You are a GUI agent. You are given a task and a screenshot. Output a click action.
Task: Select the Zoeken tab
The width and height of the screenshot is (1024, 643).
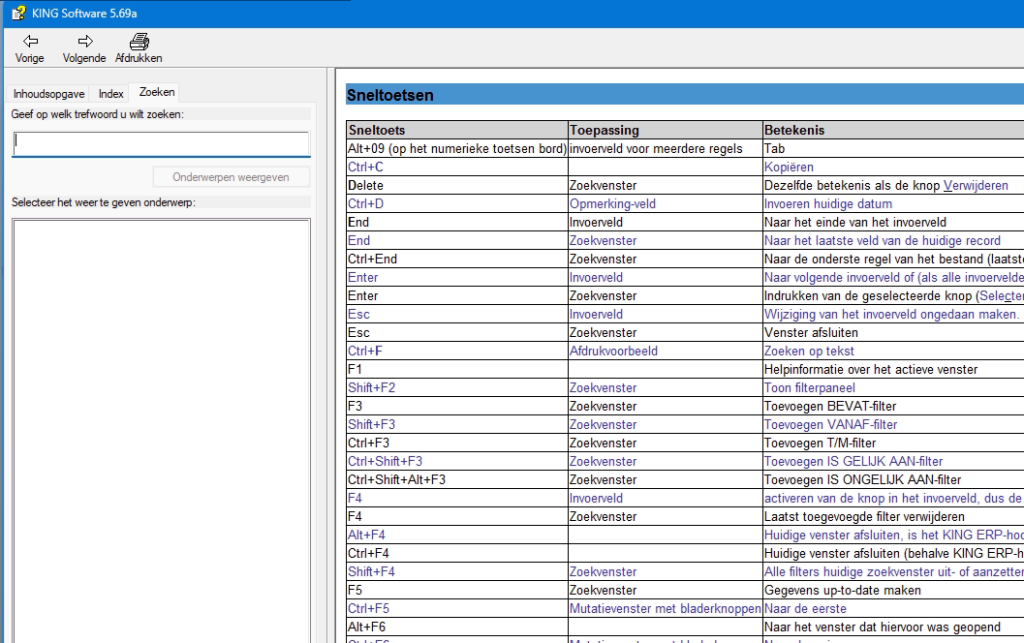point(155,93)
